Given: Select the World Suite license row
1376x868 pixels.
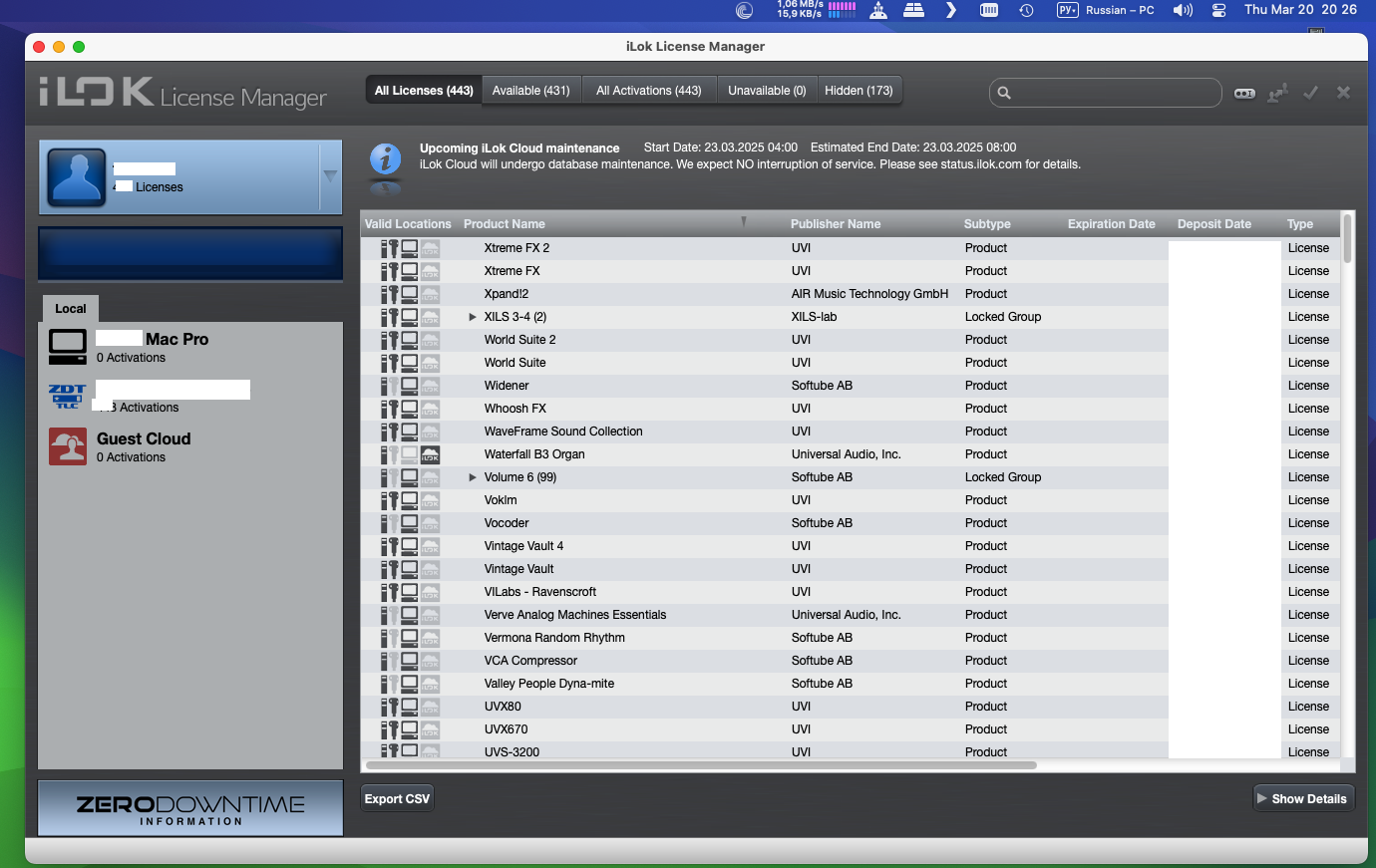Looking at the screenshot, I should (x=851, y=363).
